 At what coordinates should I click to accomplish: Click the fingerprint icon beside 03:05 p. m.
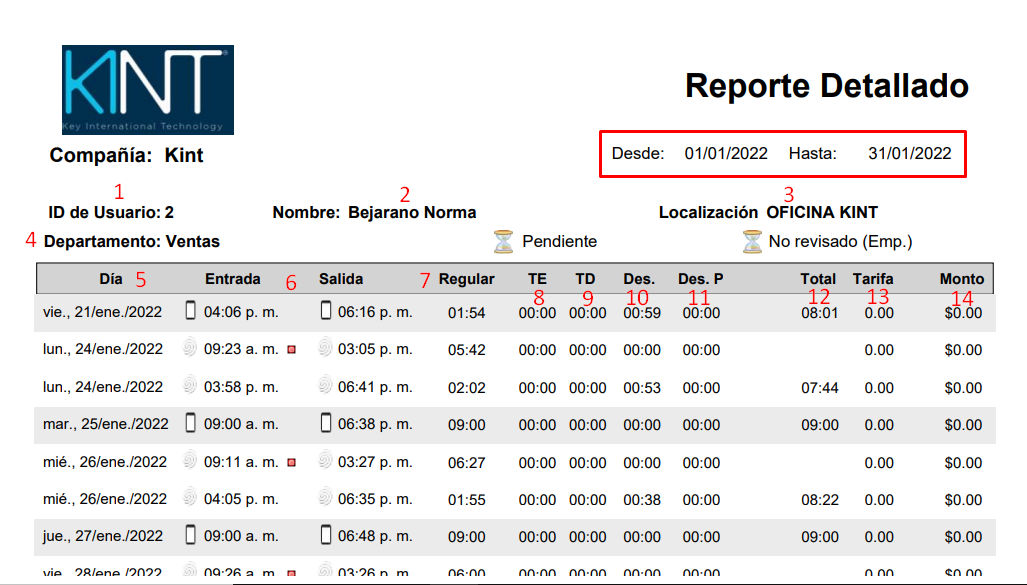[325, 350]
